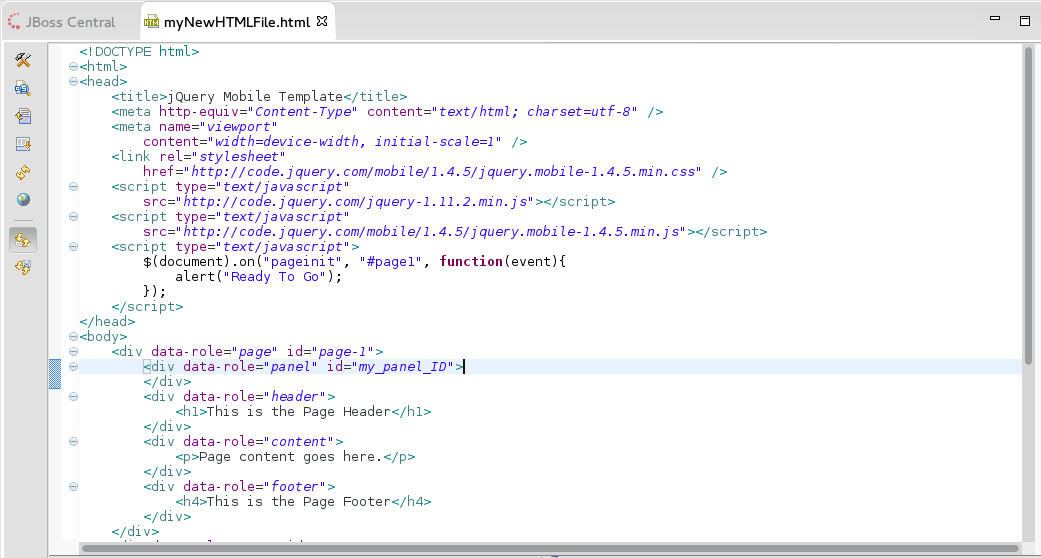Screen dimensions: 1041x558
Task: Click the "Ready To Go" alert string
Action: (275, 276)
